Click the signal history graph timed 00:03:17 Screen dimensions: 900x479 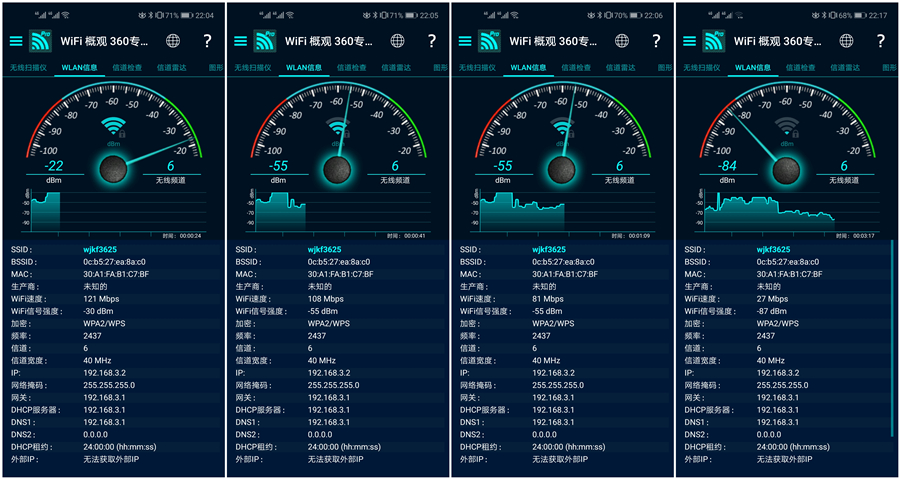tap(788, 212)
